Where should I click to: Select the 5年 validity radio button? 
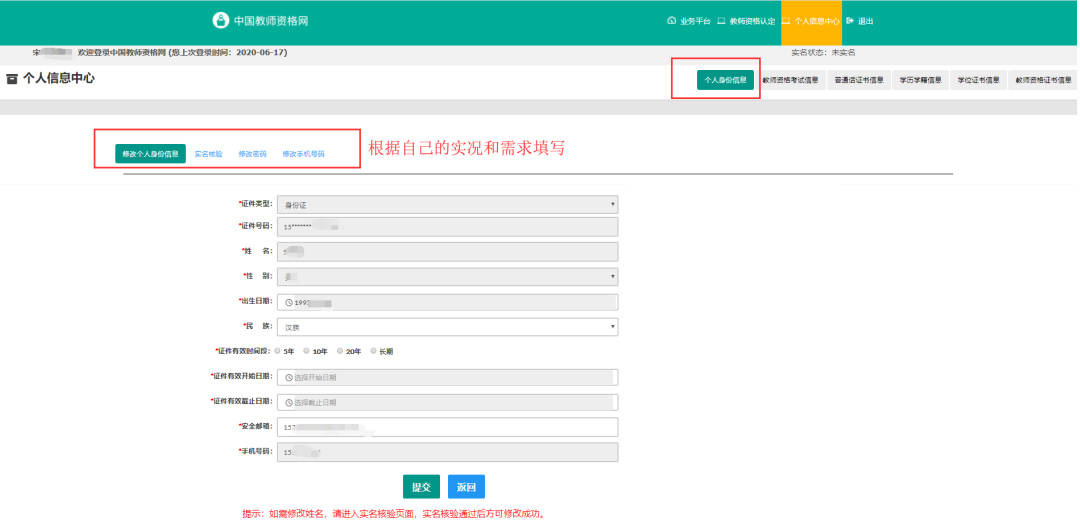[x=278, y=351]
